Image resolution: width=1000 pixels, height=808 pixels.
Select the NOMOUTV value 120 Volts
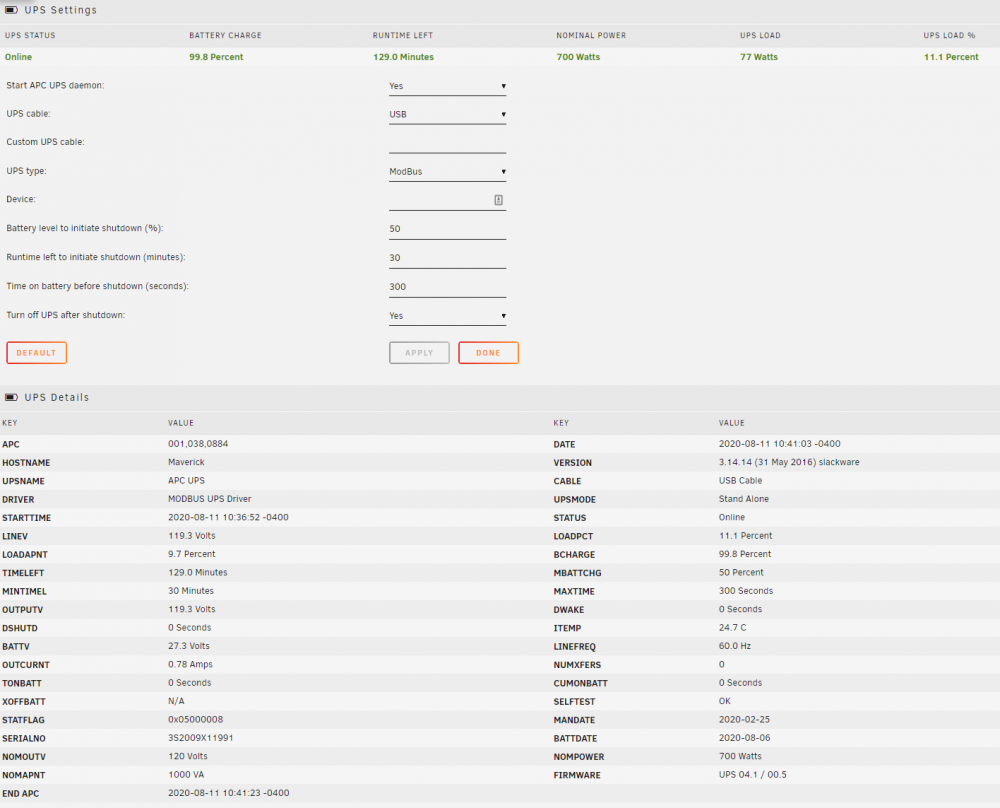(188, 756)
